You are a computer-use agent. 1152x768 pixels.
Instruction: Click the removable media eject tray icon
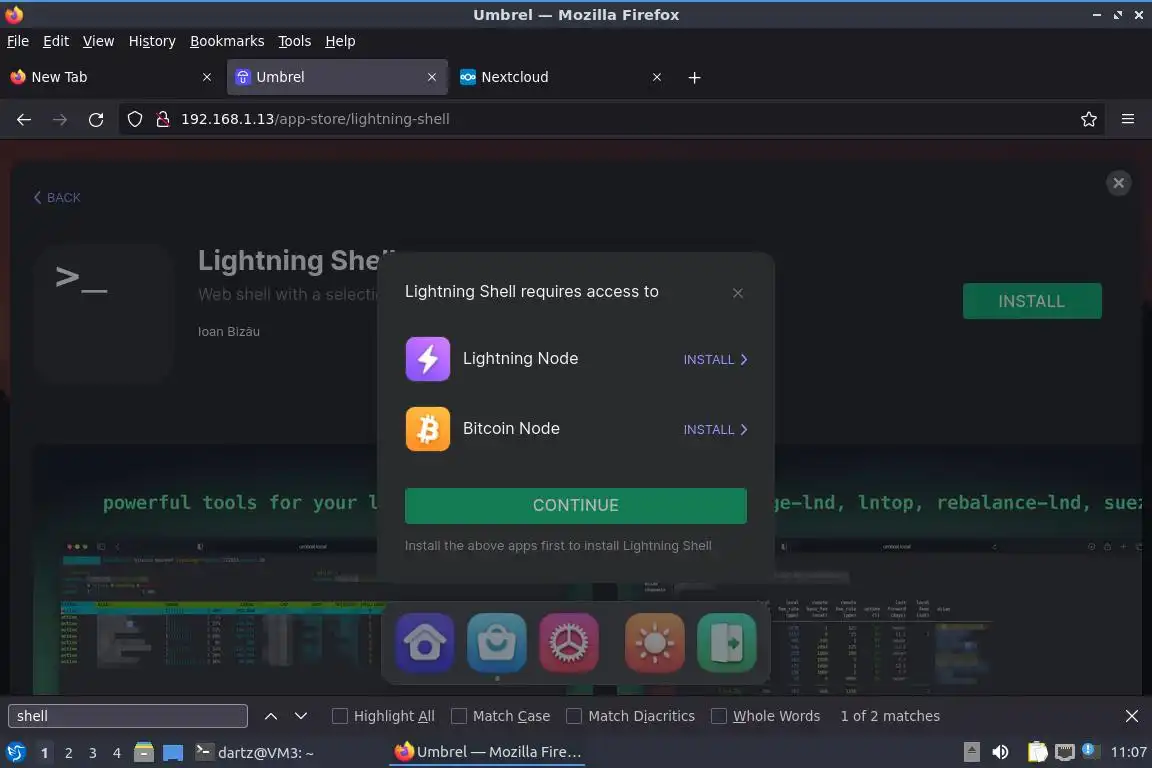971,752
